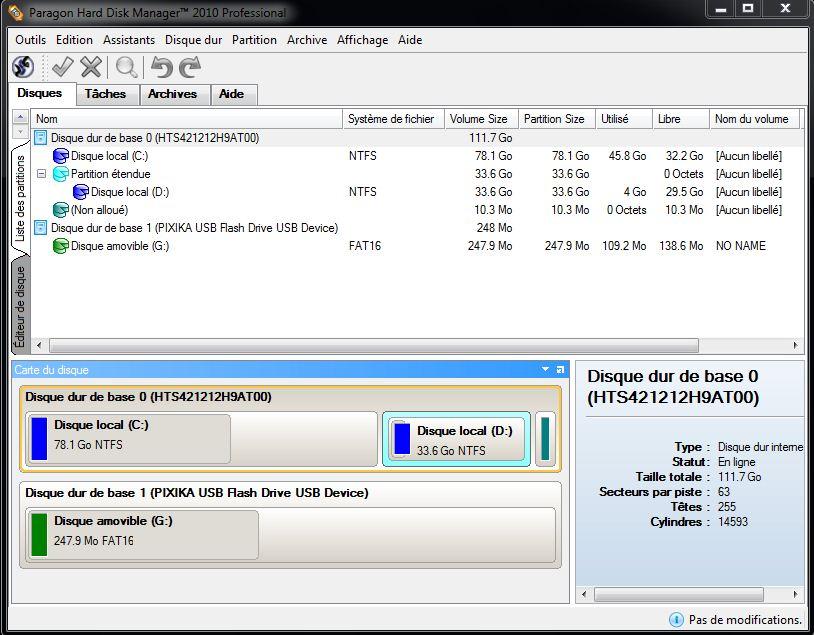
Task: Open the Affichage menu
Action: pyautogui.click(x=362, y=40)
